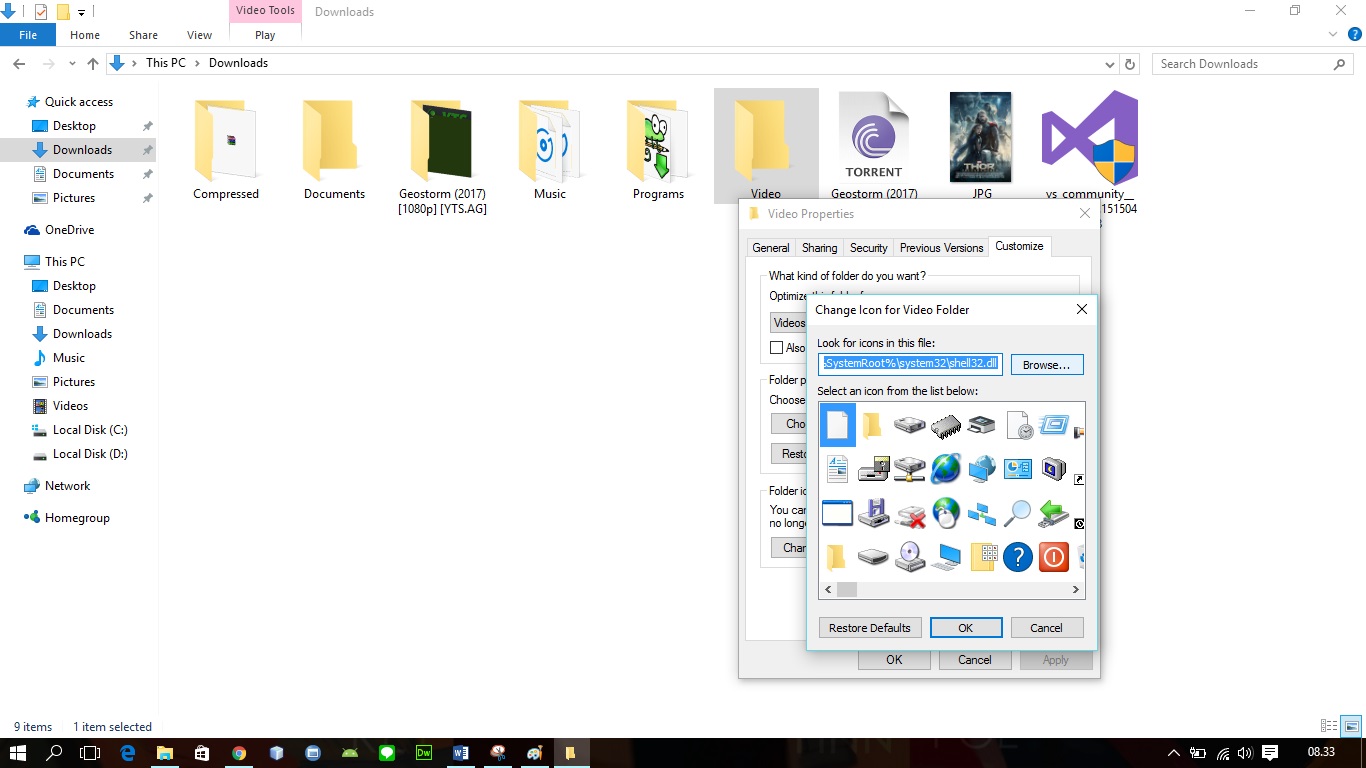This screenshot has height=768, width=1366.
Task: Open Microsoft Edge from the taskbar
Action: point(127,753)
